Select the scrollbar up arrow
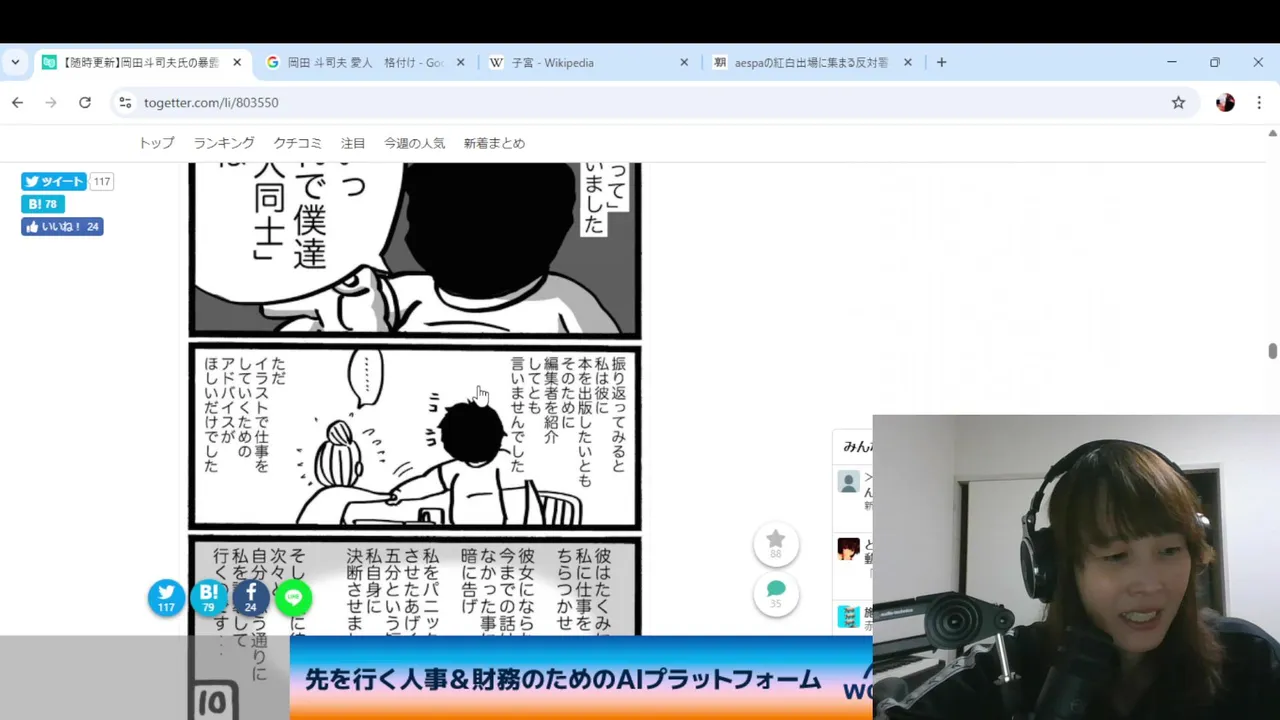This screenshot has width=1280, height=720. tap(1272, 133)
